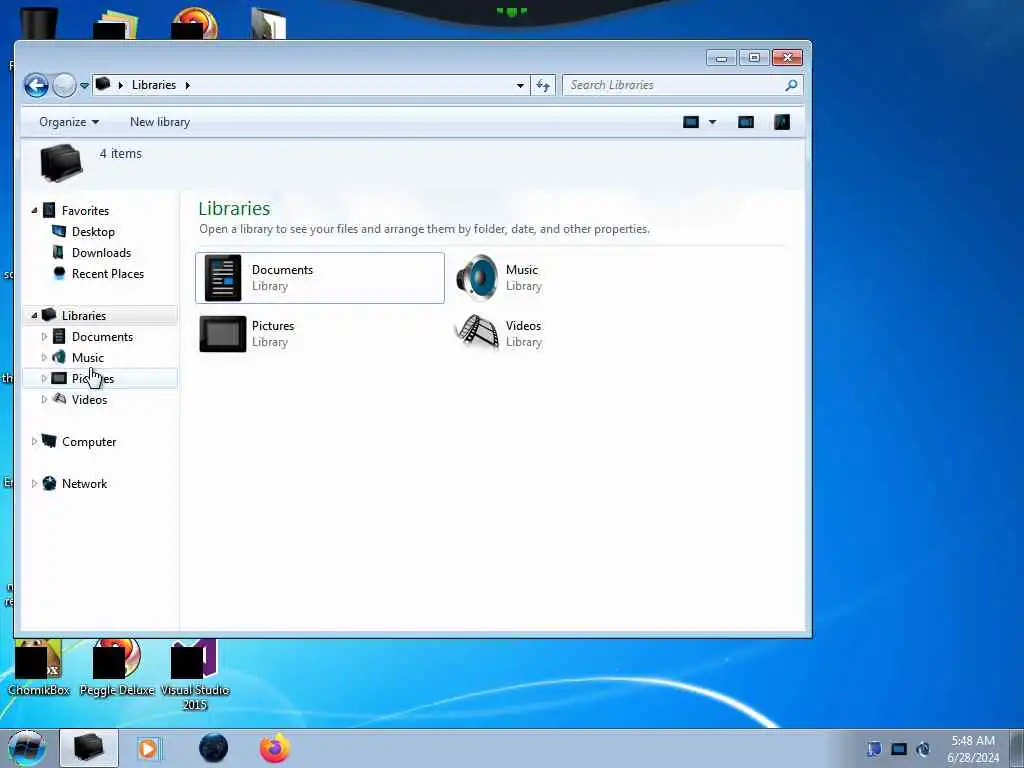The width and height of the screenshot is (1024, 768).
Task: Click the Pictures library name text
Action: tap(273, 326)
